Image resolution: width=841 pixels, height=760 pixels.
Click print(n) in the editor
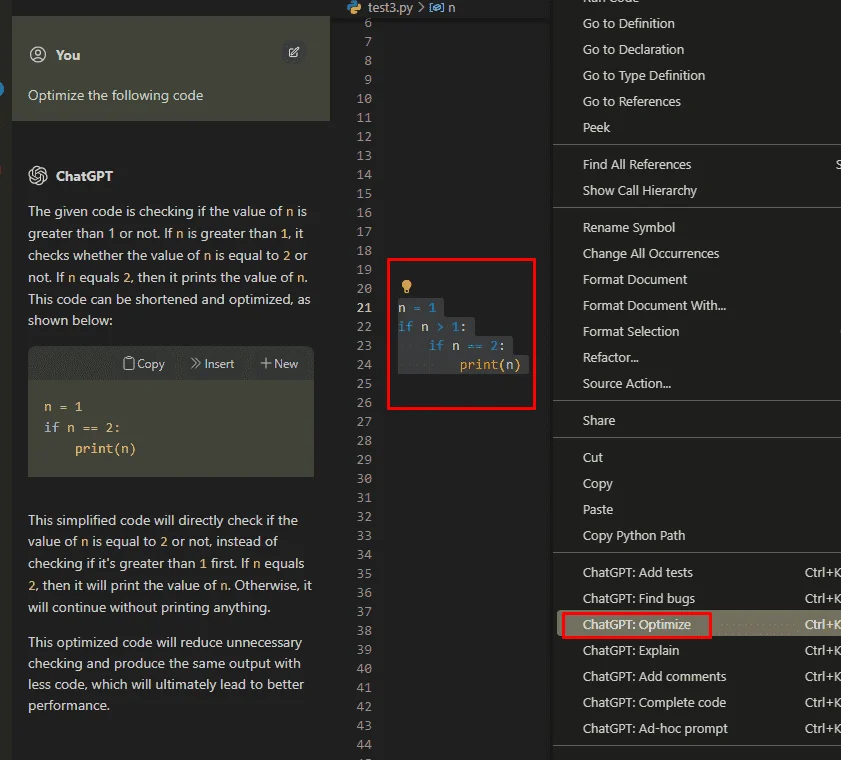tap(490, 365)
